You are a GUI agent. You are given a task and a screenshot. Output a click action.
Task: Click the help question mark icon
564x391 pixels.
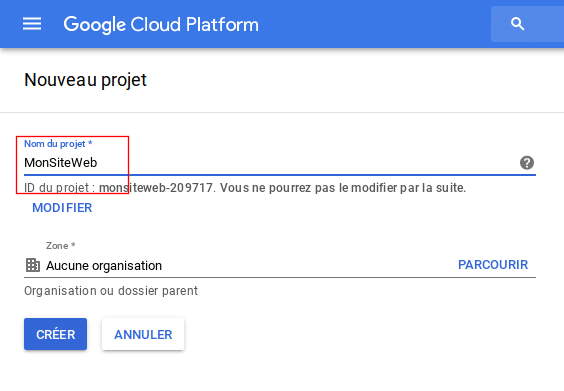(527, 163)
